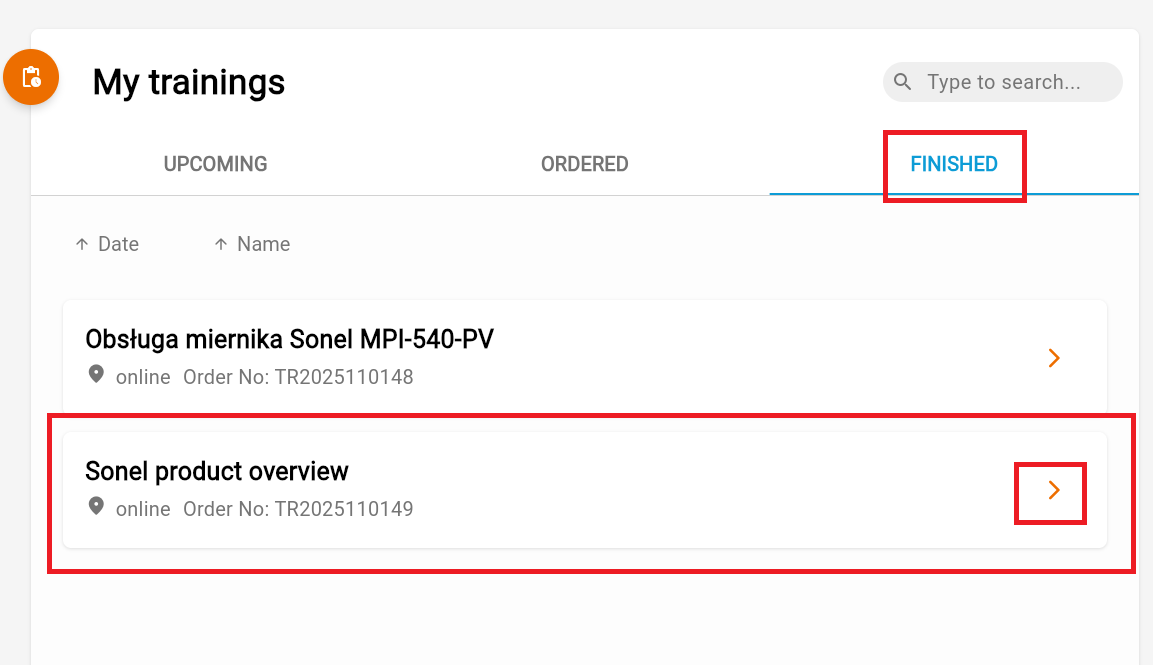The image size is (1153, 665).
Task: Click 'online' label on Sonel product overview
Action: (143, 509)
